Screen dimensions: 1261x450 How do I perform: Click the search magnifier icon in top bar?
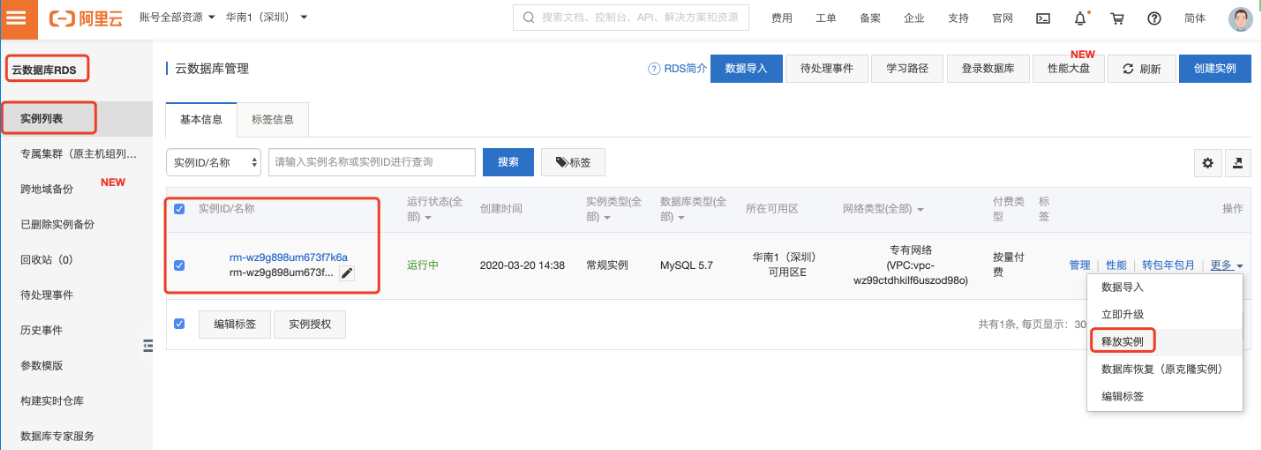coord(528,18)
